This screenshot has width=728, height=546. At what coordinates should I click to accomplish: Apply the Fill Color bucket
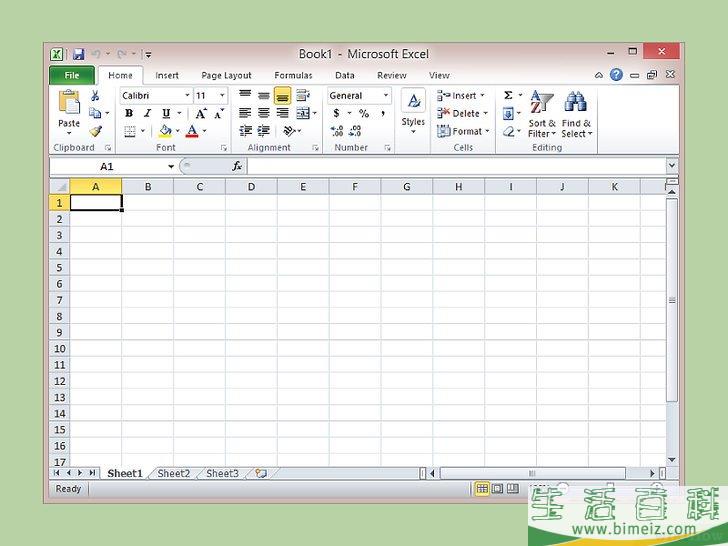(165, 131)
